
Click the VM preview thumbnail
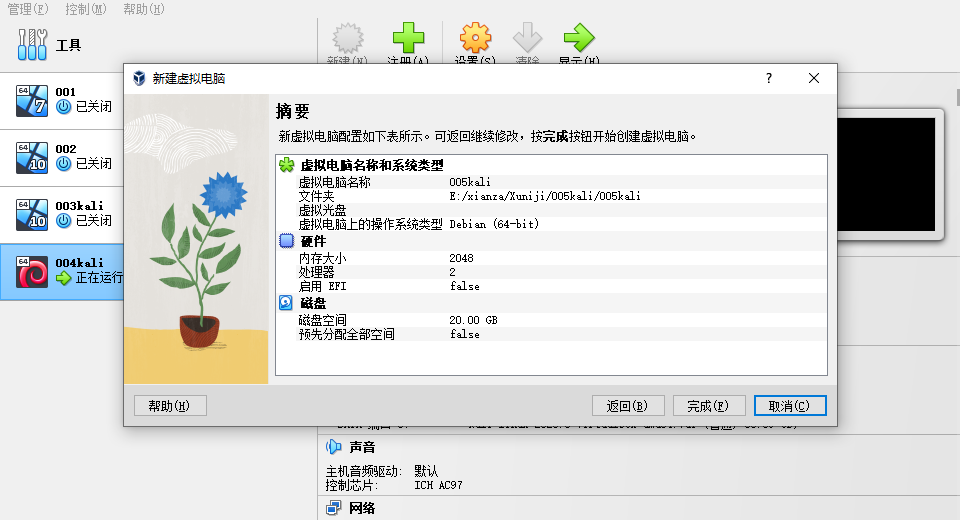(x=887, y=175)
